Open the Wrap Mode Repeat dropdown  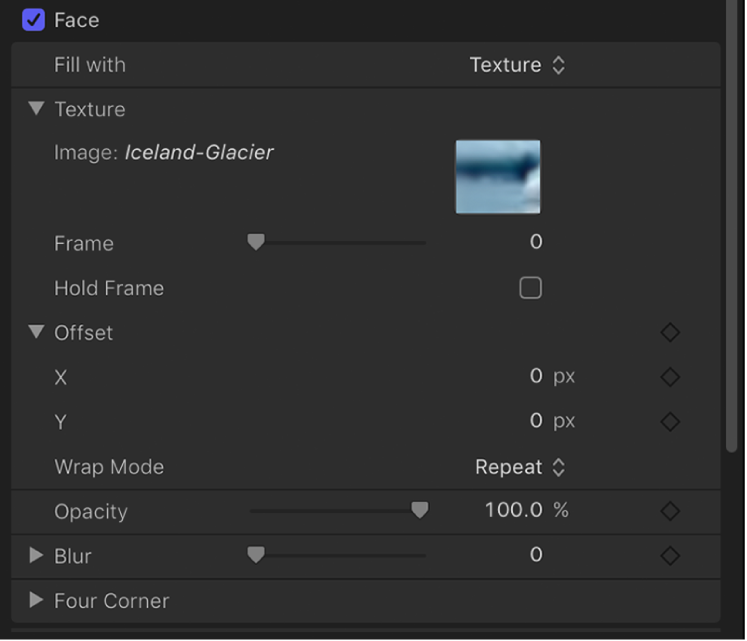520,467
